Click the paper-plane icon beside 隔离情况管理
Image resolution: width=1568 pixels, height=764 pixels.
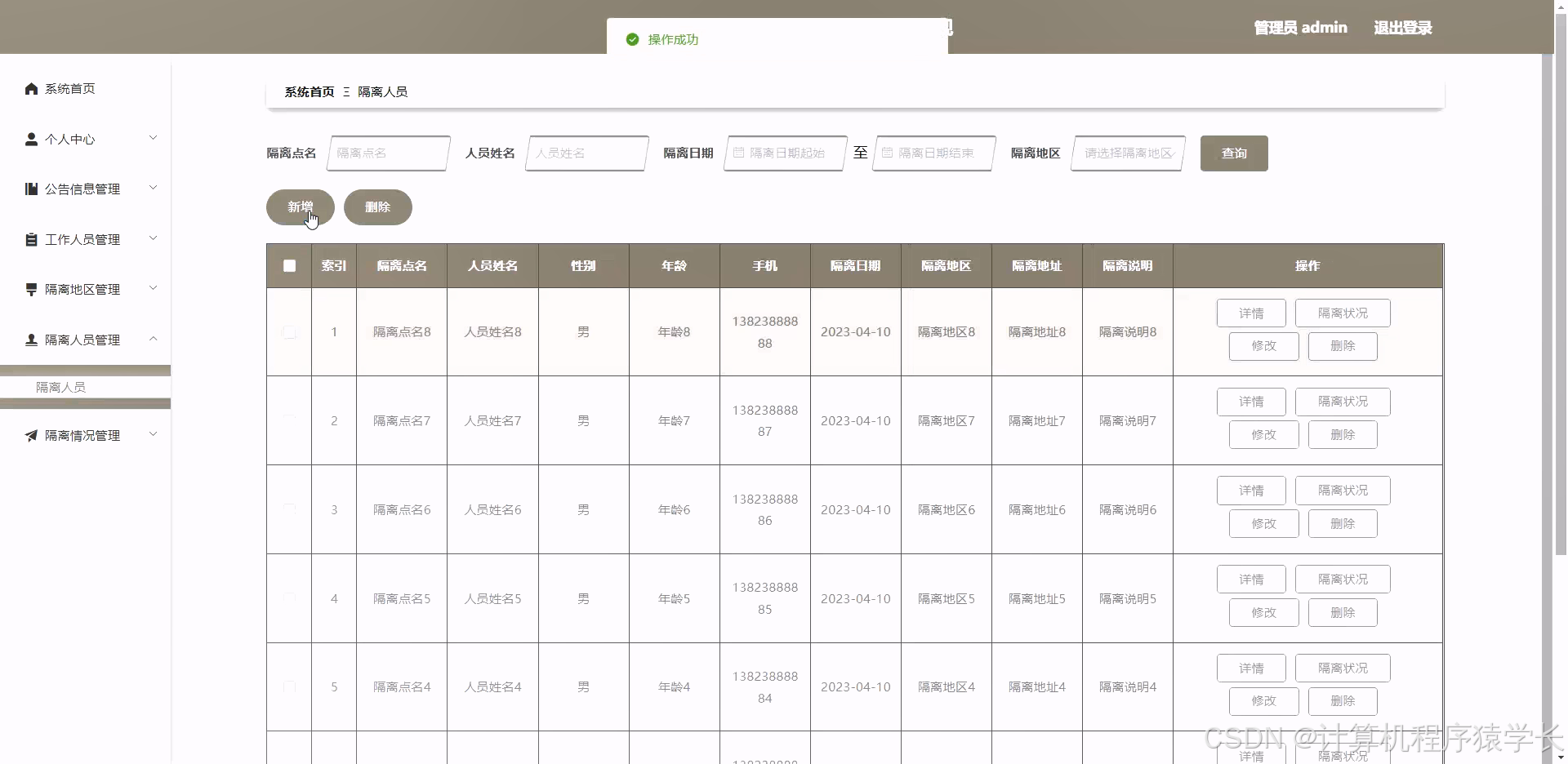click(31, 435)
